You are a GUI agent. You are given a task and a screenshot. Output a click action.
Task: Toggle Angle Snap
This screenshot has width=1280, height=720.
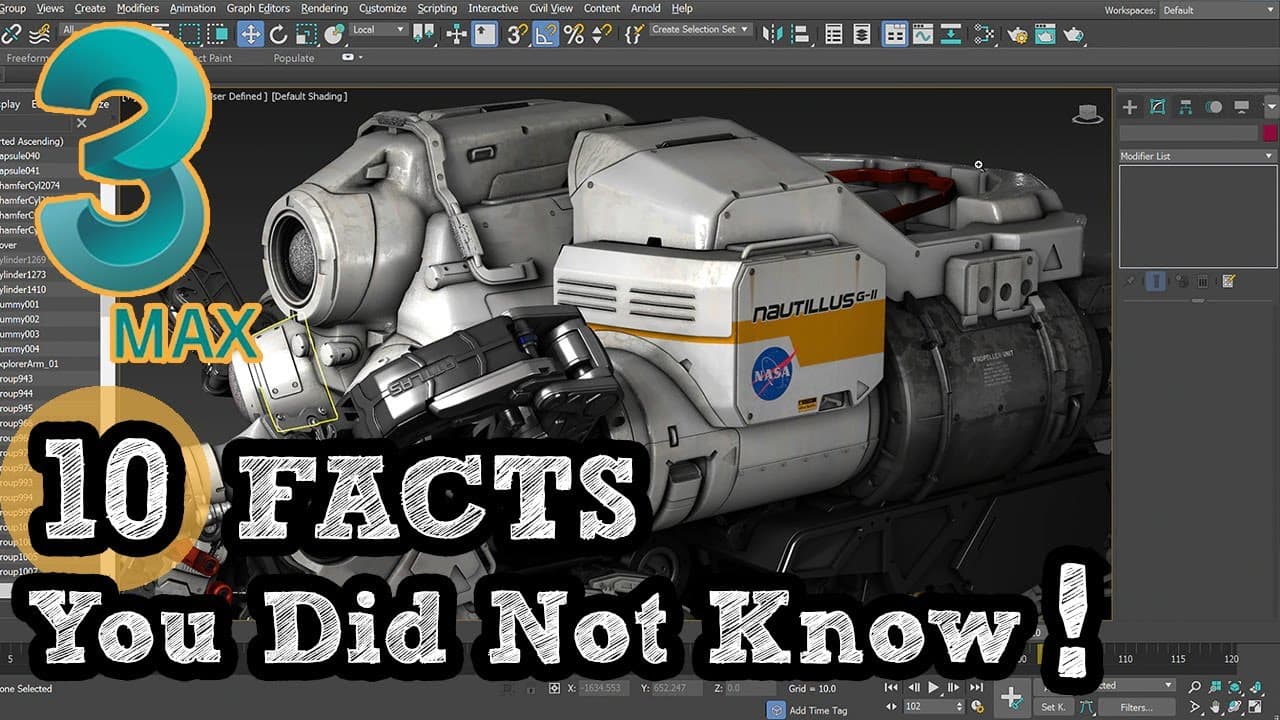point(545,34)
